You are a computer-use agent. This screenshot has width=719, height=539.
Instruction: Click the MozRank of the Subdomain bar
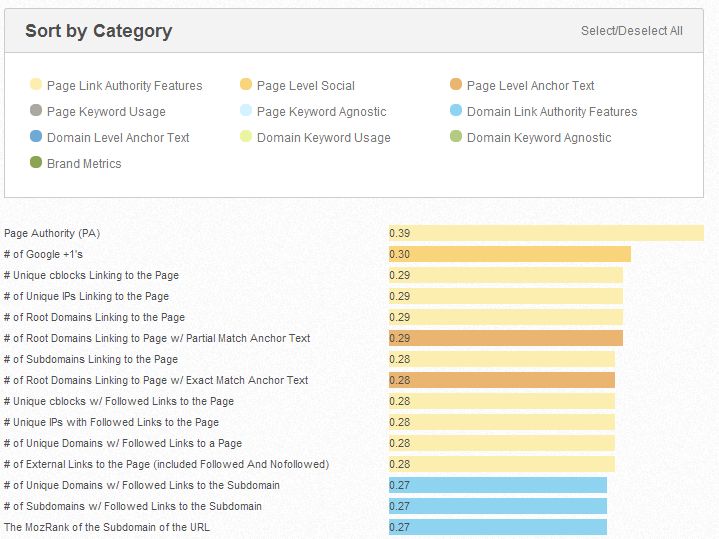[x=498, y=527]
